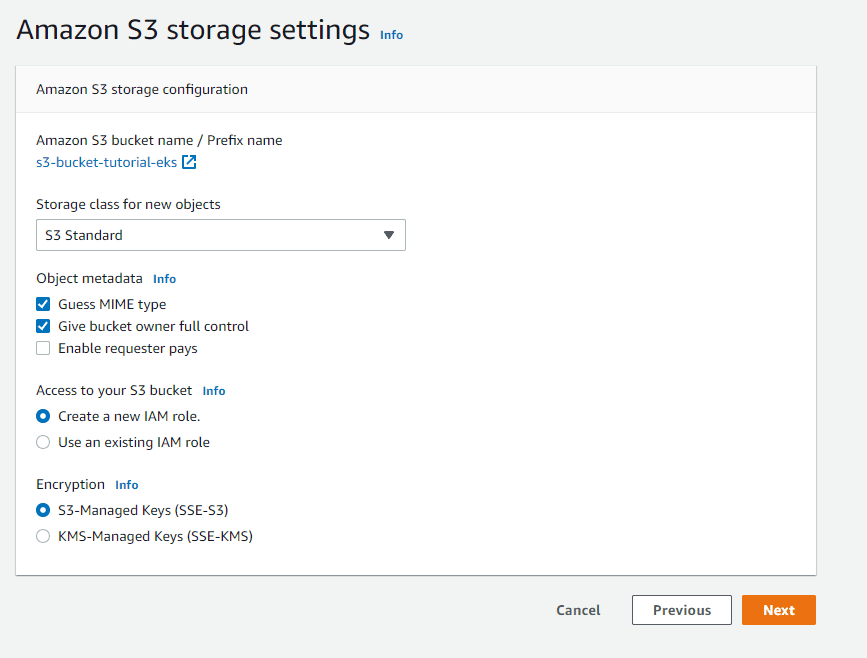The image size is (867, 658).
Task: Click the orange Next button
Action: point(778,610)
